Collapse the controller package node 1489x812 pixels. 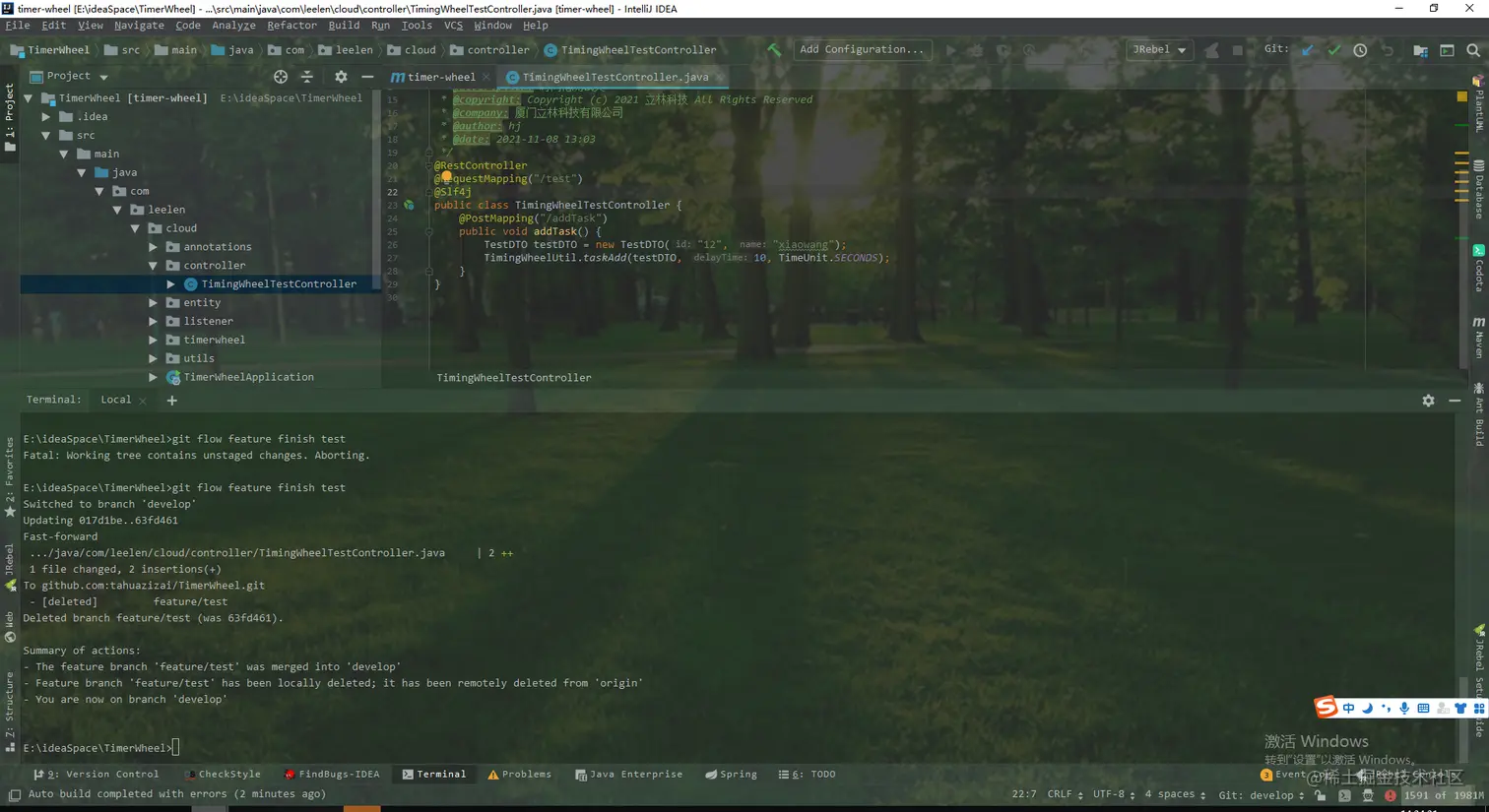pos(153,266)
